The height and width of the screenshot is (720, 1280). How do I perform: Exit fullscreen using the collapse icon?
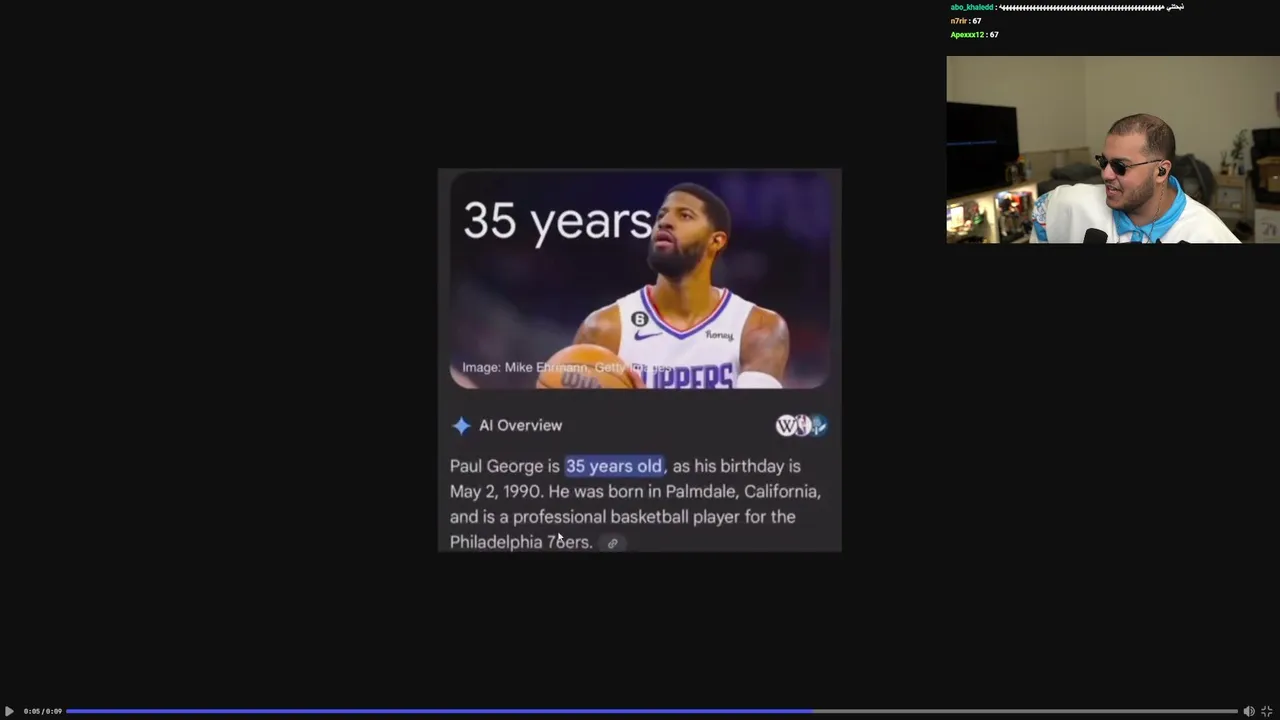1267,711
